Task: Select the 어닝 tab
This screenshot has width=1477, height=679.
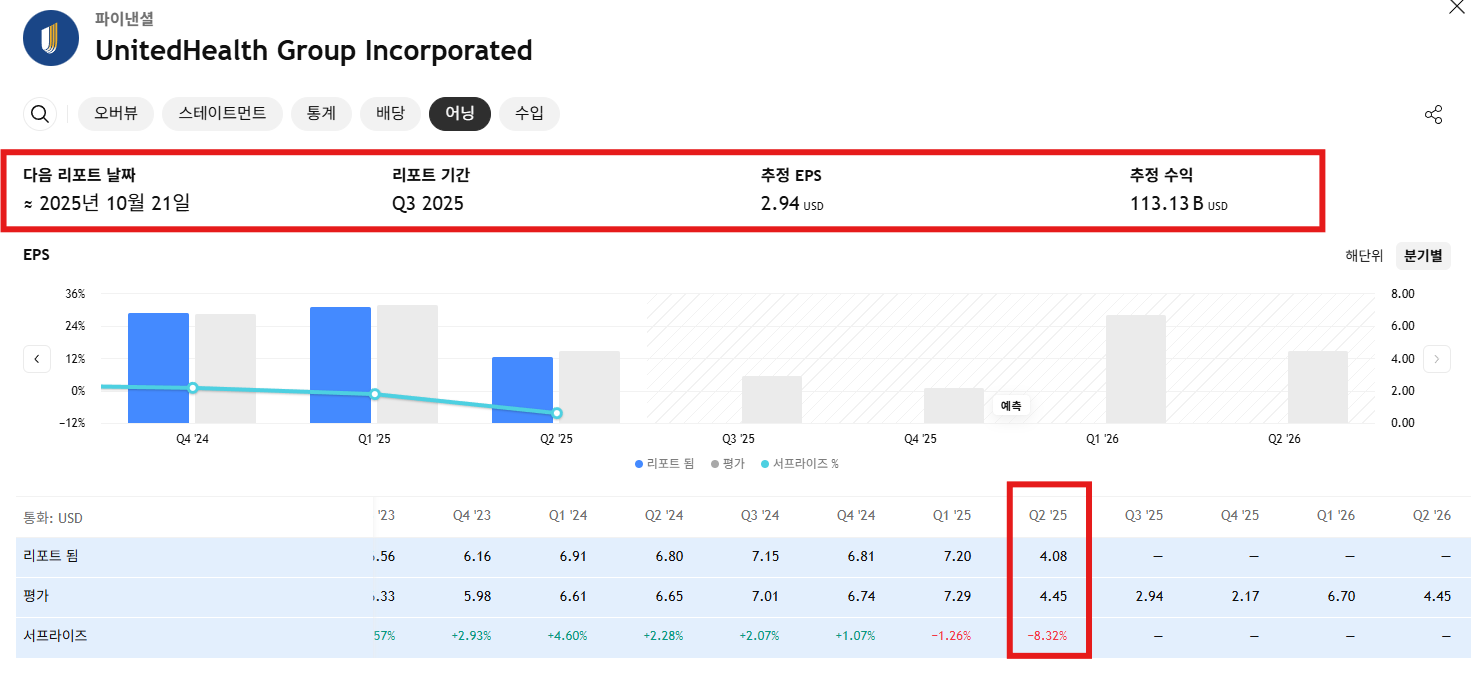Action: coord(460,114)
